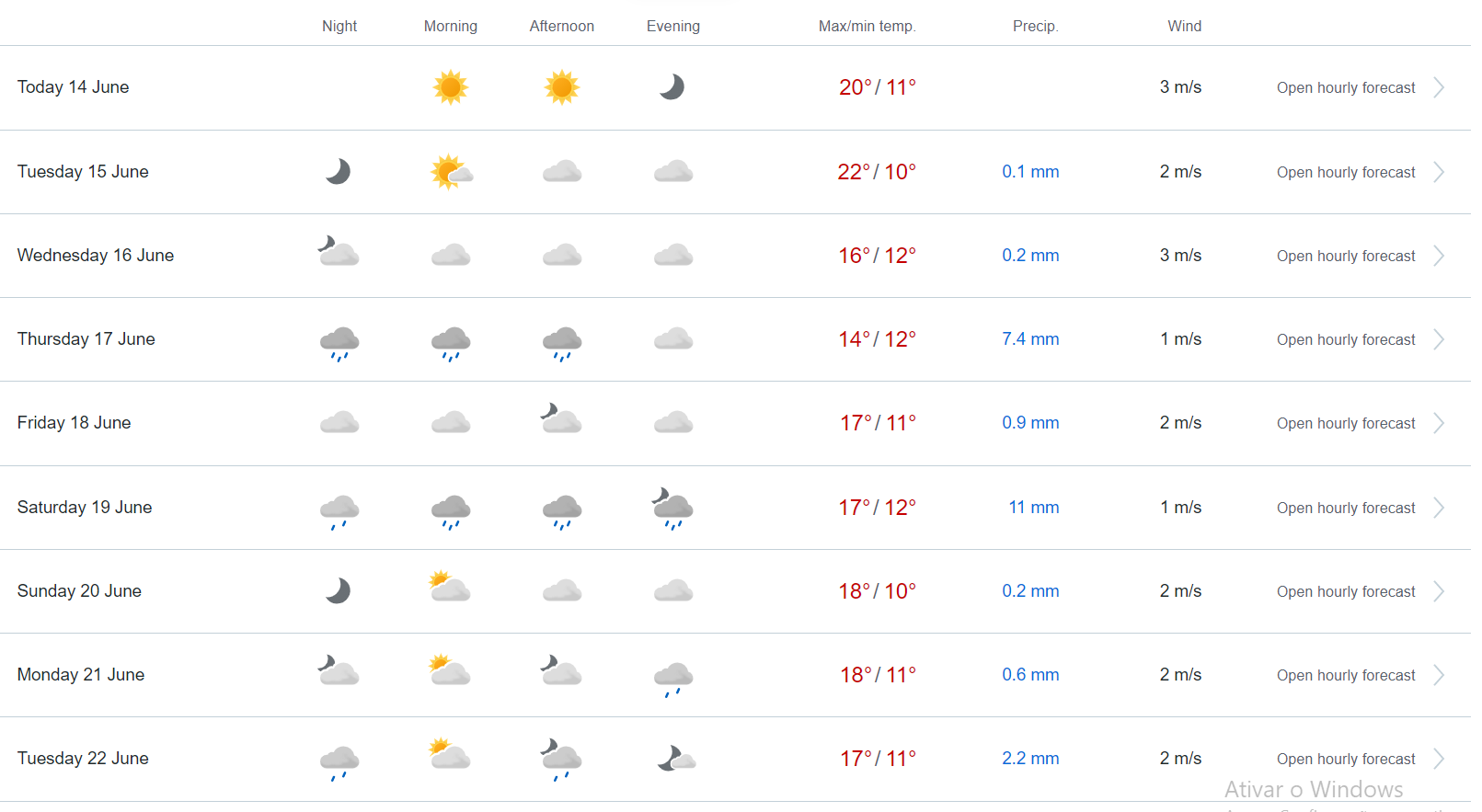
Task: Click the 2.2 mm precipitation value
Action: (1030, 759)
